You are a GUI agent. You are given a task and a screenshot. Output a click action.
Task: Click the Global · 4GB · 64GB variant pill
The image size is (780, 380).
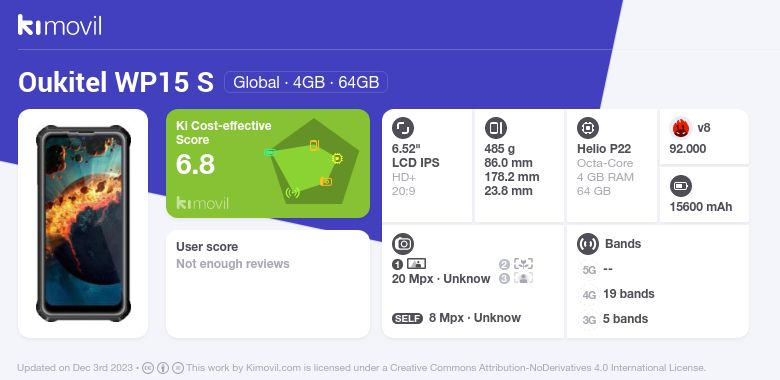click(306, 82)
